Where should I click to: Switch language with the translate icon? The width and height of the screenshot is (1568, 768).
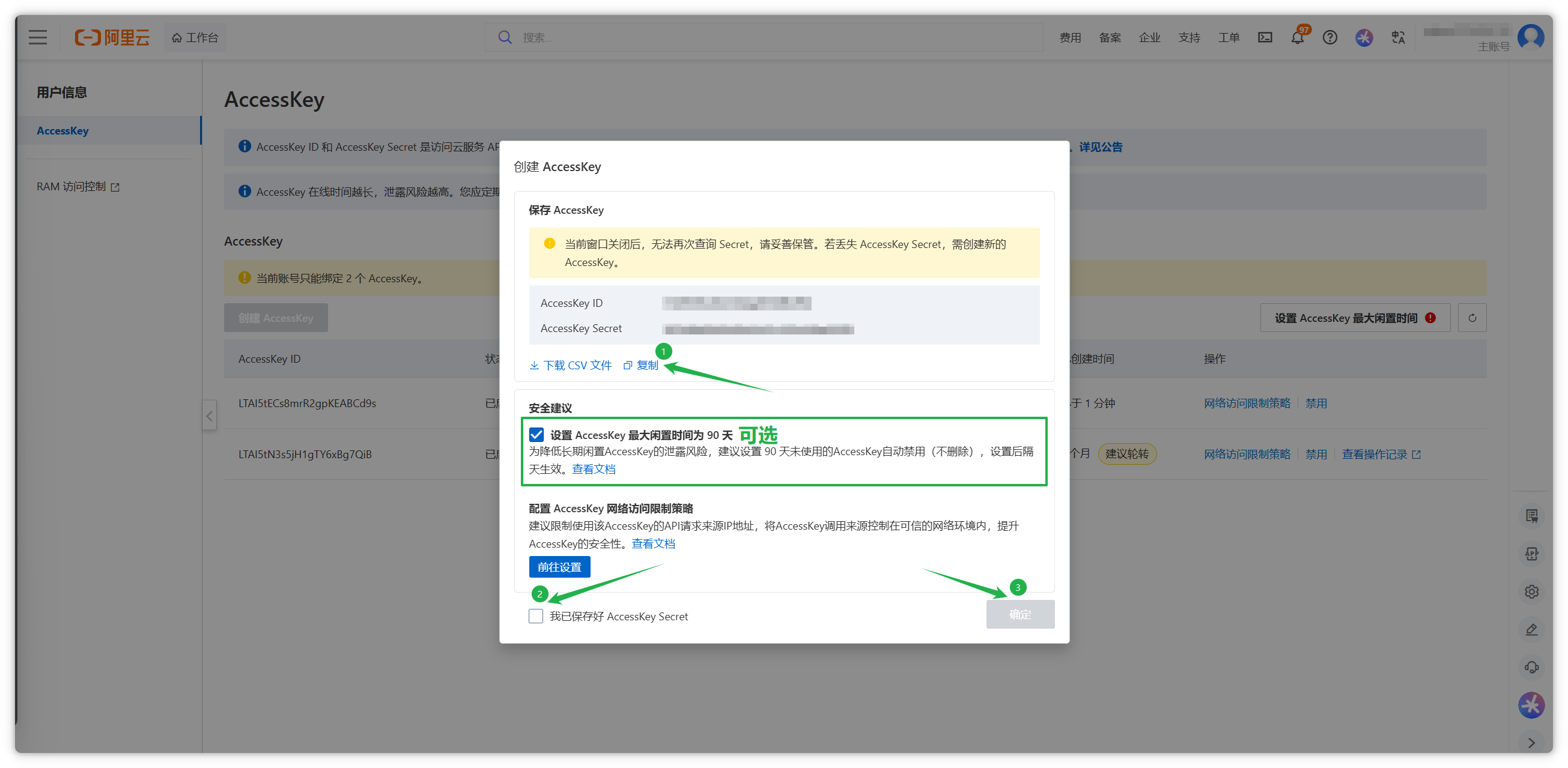1398,38
